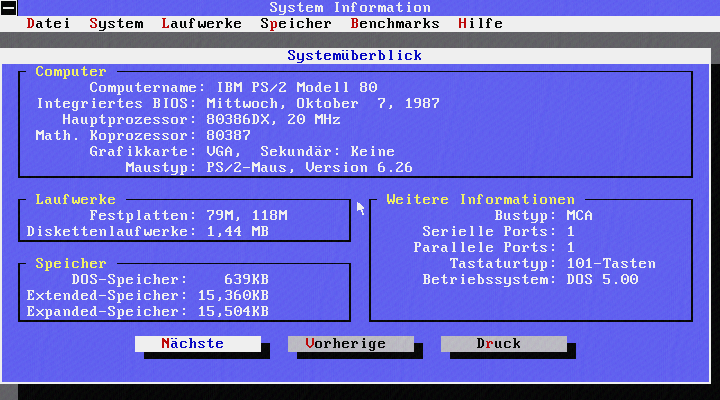Click the Betriebssystem value DOS 5.00
720x400 pixels.
602,279
